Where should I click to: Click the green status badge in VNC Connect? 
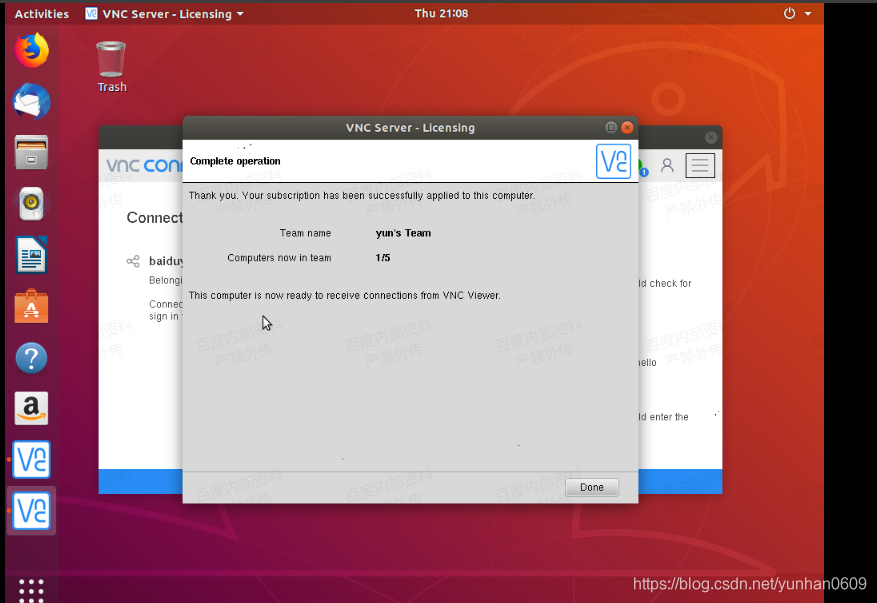click(x=643, y=169)
